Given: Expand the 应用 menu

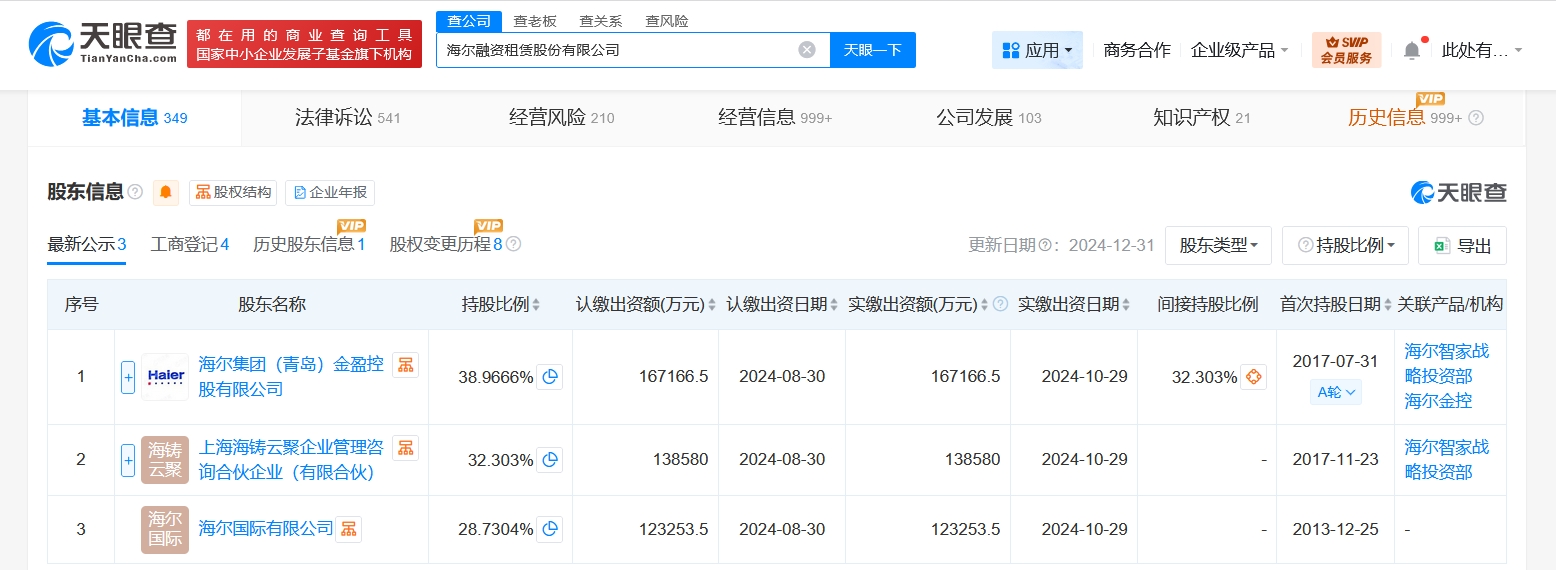Looking at the screenshot, I should (1037, 50).
